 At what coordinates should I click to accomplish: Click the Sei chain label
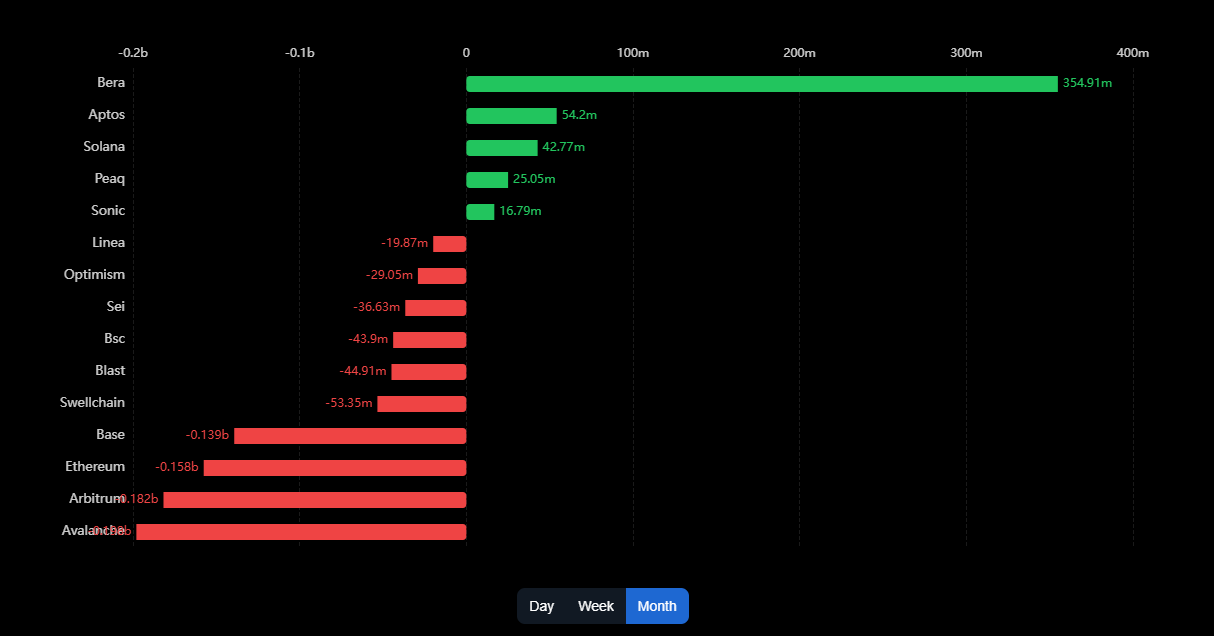(116, 307)
